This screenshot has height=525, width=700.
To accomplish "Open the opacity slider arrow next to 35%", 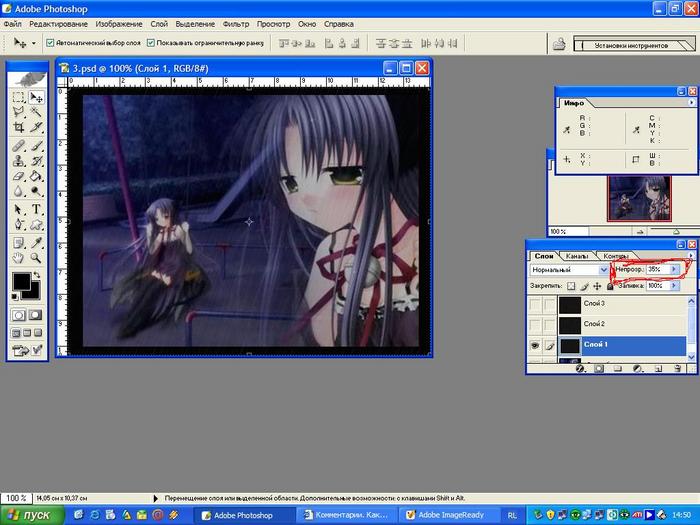I will click(675, 269).
